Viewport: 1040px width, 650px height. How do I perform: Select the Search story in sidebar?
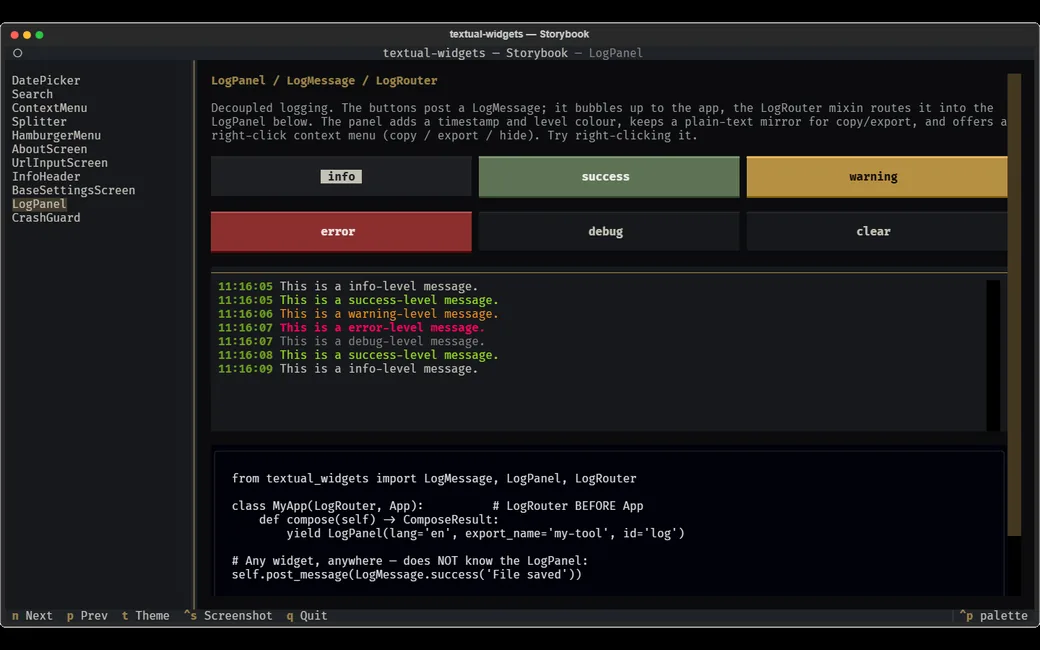tap(32, 94)
